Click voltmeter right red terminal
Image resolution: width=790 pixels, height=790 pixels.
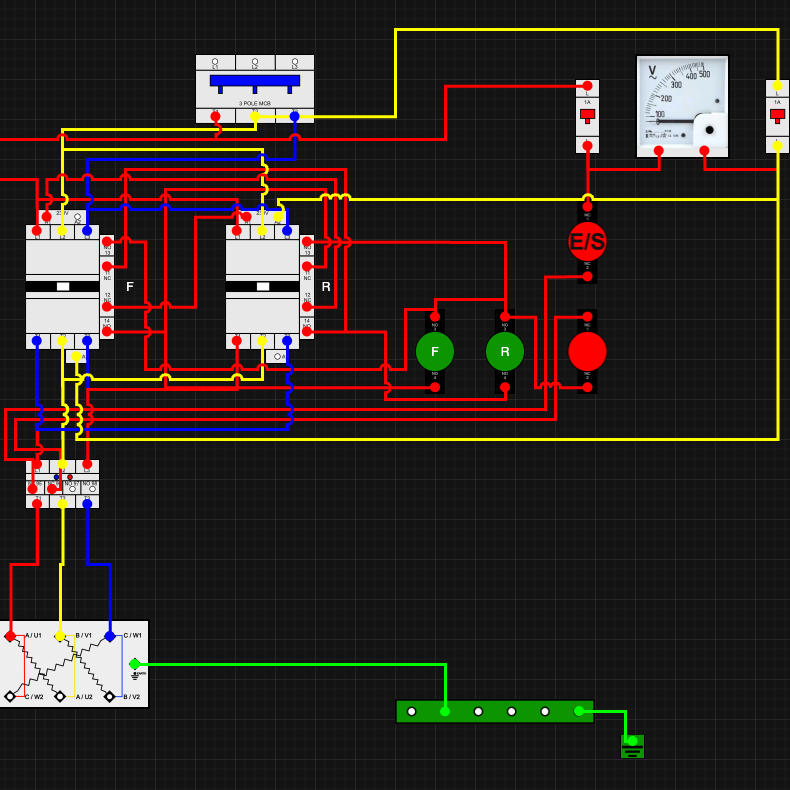point(704,151)
